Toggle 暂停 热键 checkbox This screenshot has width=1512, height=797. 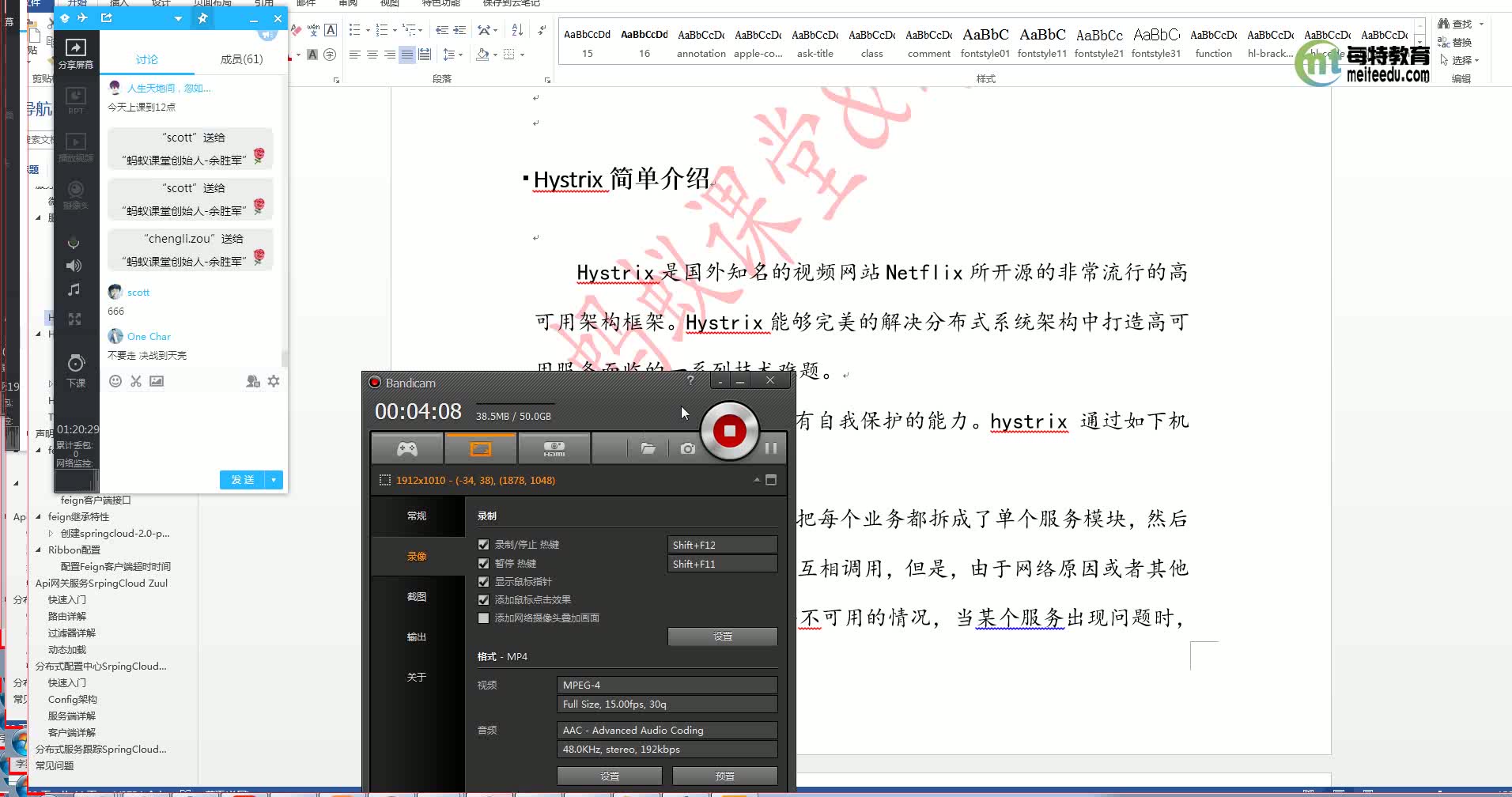click(483, 564)
